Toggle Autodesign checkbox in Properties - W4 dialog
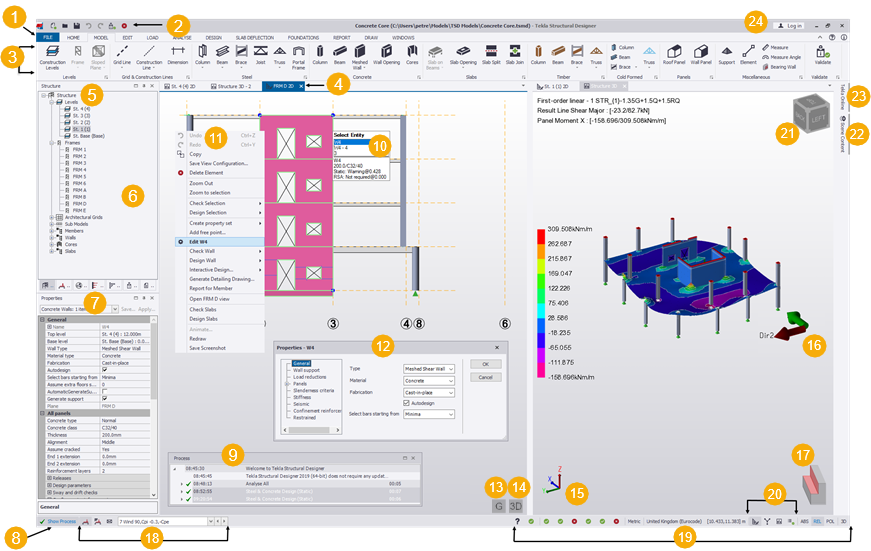871x551 pixels. 407,403
